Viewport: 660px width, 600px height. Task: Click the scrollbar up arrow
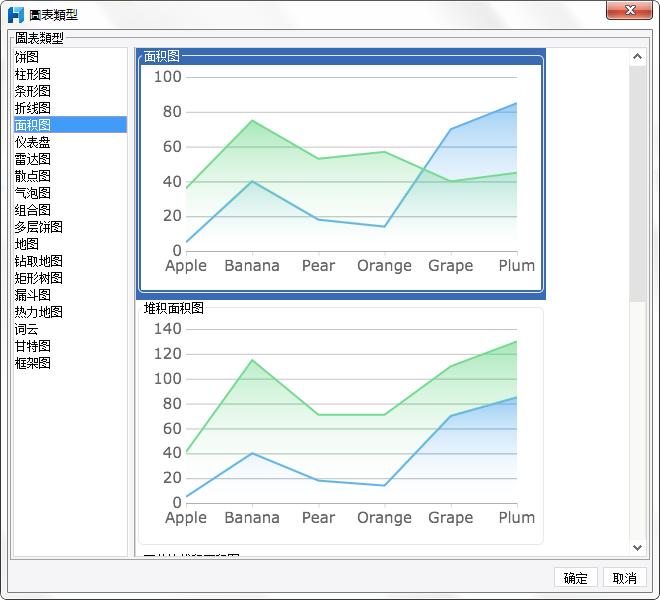coord(637,56)
